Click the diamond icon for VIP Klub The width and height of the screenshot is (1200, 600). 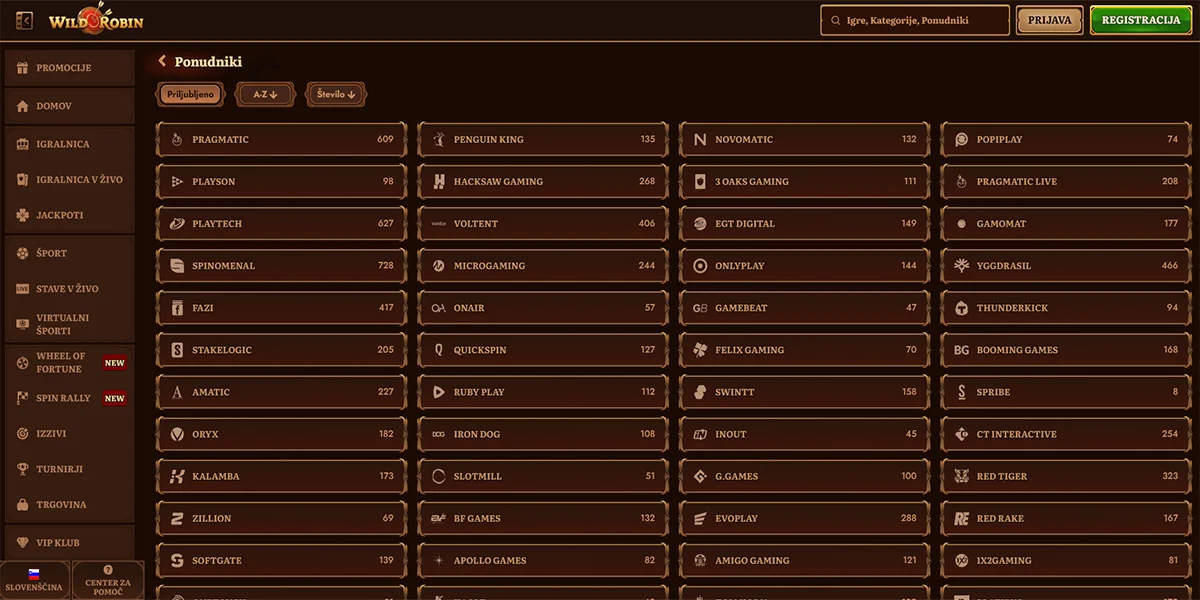coord(22,543)
